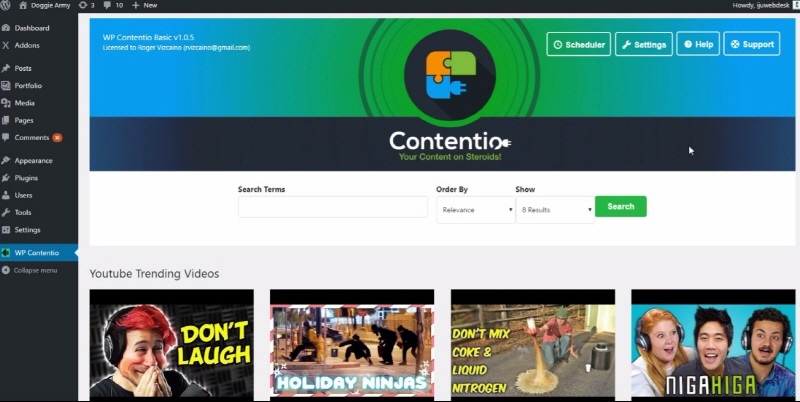Viewport: 800px width, 402px height.
Task: Click the Support button label
Action: 758,44
